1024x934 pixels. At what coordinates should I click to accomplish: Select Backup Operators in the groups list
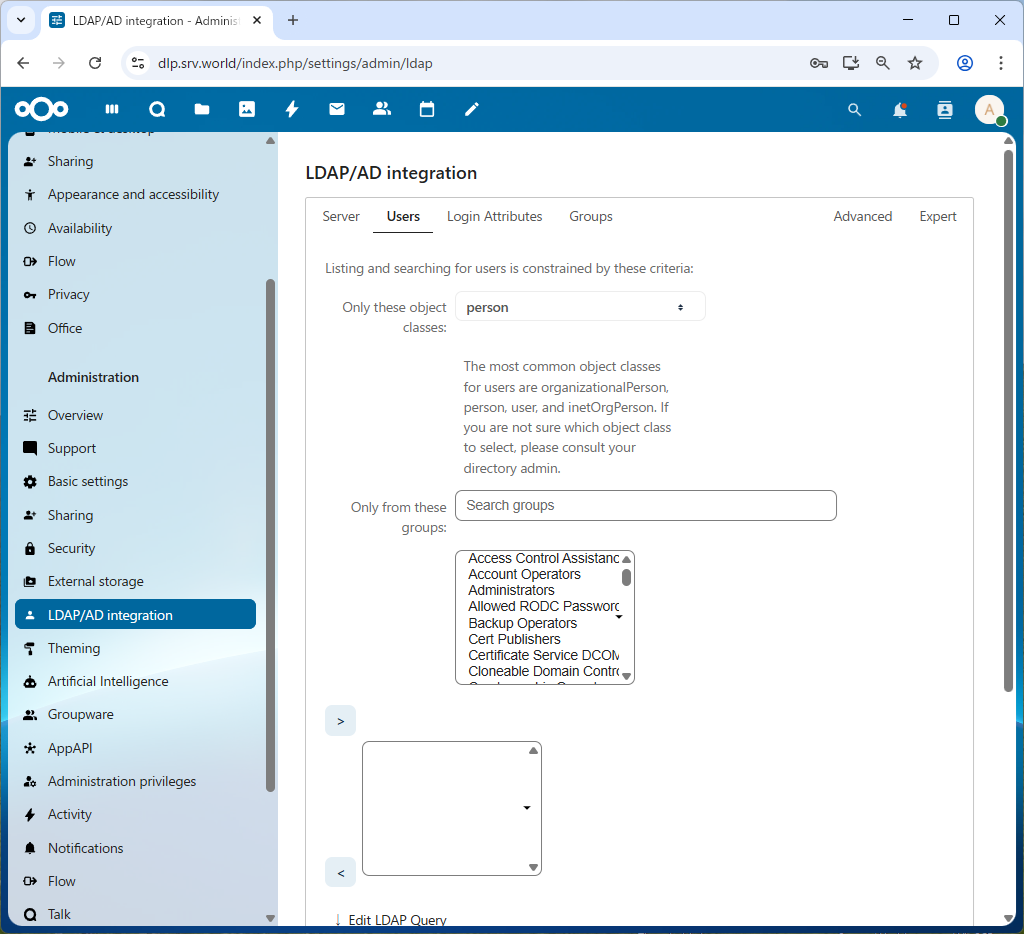[x=522, y=623]
